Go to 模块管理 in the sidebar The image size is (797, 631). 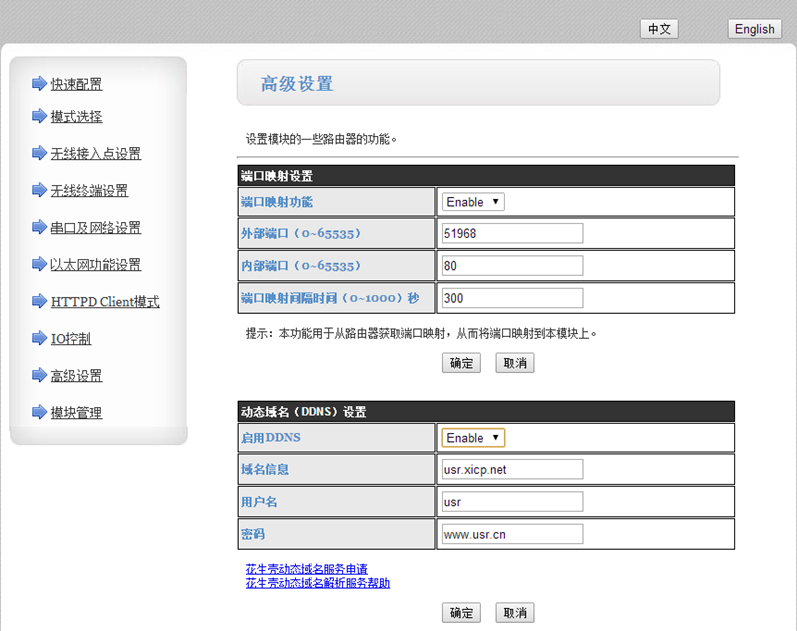pyautogui.click(x=76, y=413)
